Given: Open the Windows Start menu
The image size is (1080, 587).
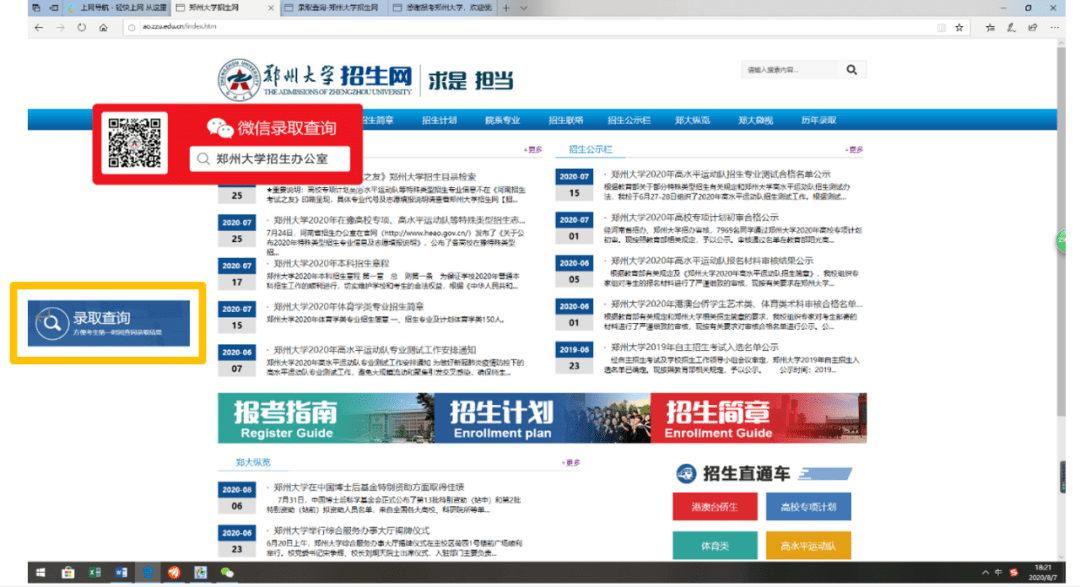Looking at the screenshot, I should click(41, 573).
